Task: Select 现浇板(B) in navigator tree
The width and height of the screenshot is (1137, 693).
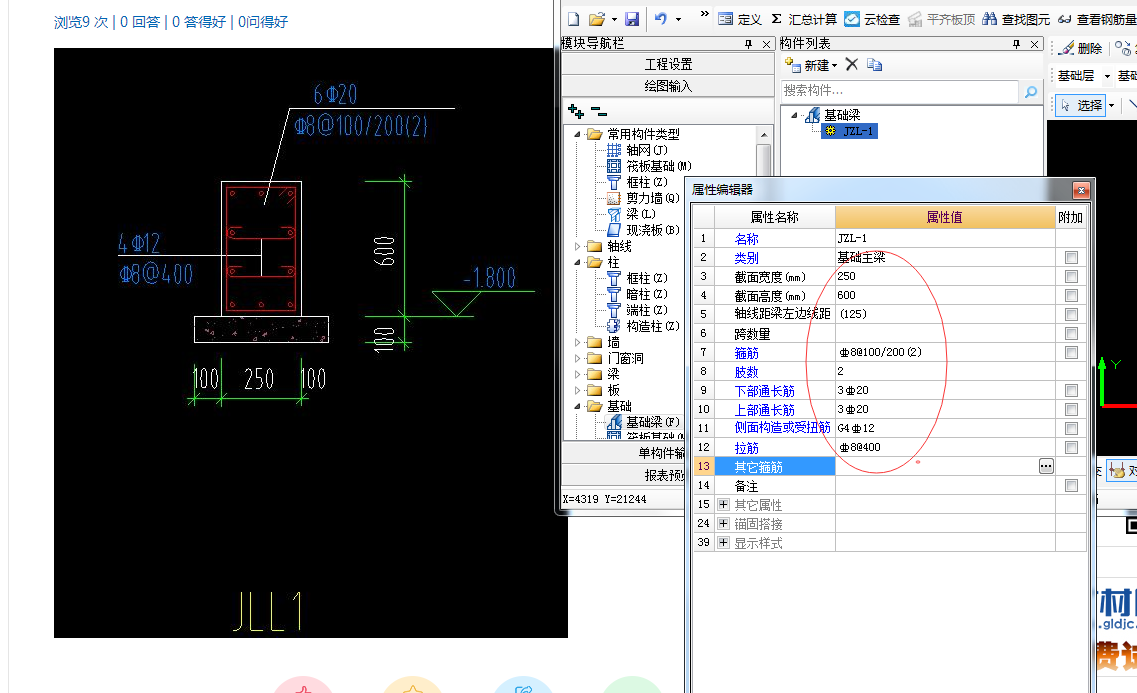Action: point(643,230)
